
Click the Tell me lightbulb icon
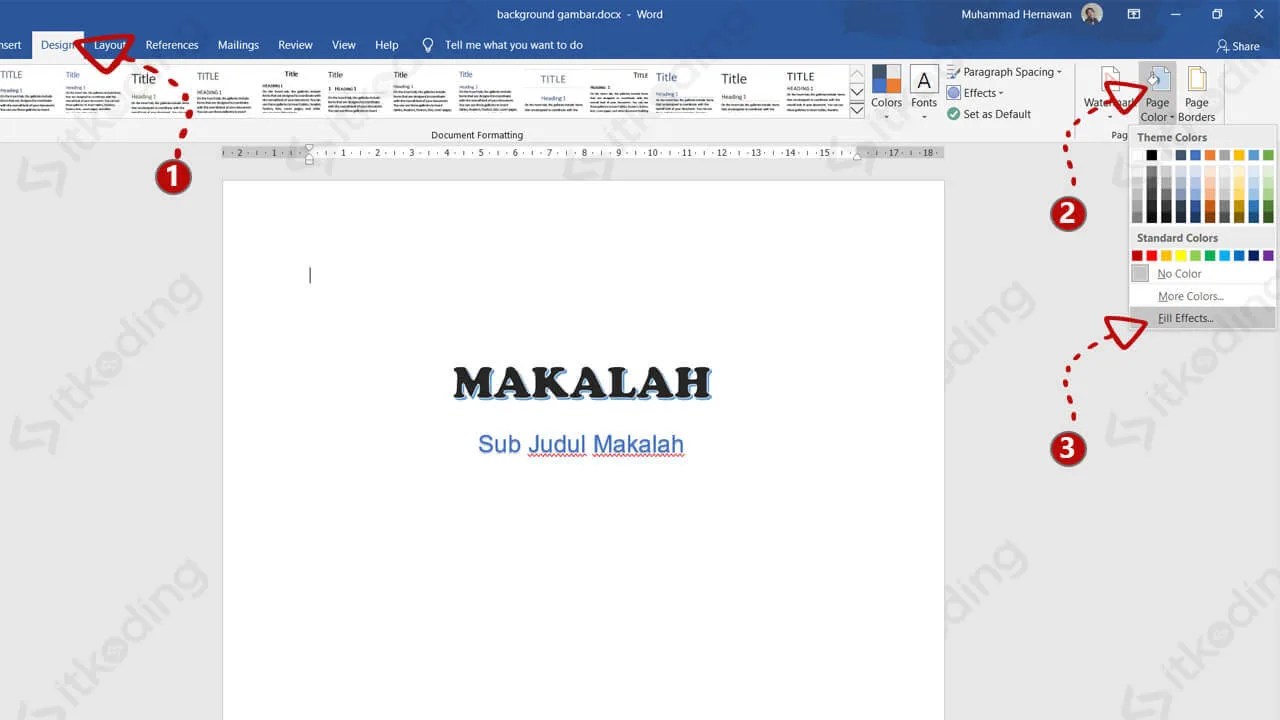(x=428, y=45)
